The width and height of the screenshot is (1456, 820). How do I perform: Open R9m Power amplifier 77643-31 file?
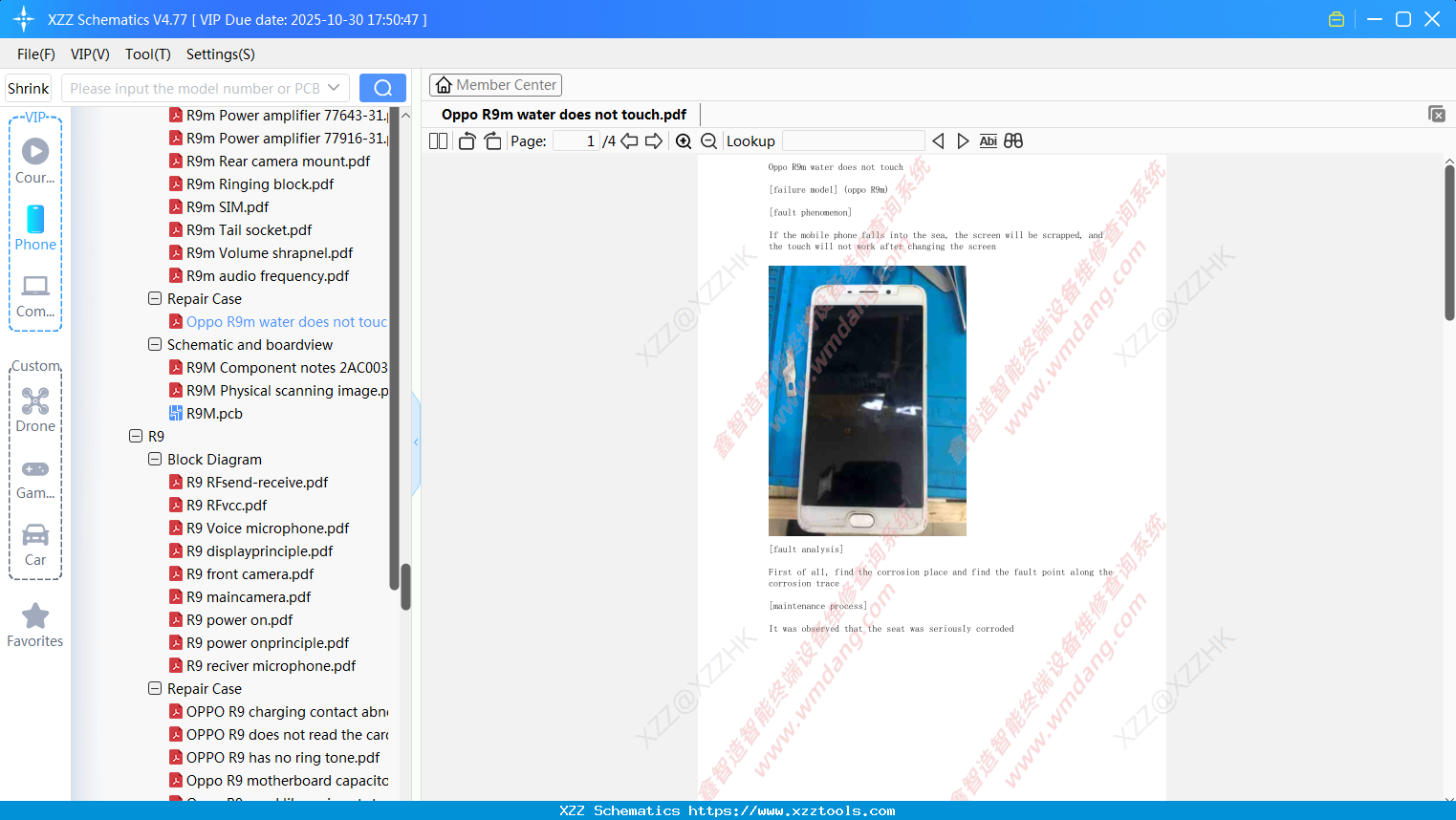tap(278, 115)
